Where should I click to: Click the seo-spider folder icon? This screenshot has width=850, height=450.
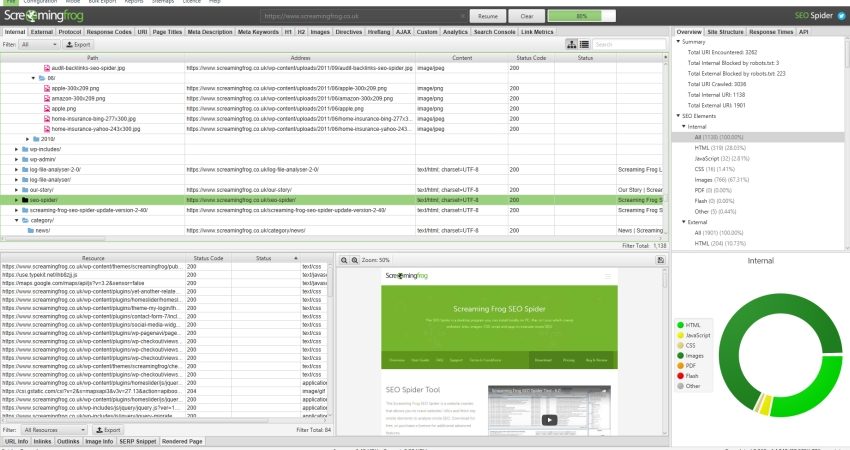25,200
